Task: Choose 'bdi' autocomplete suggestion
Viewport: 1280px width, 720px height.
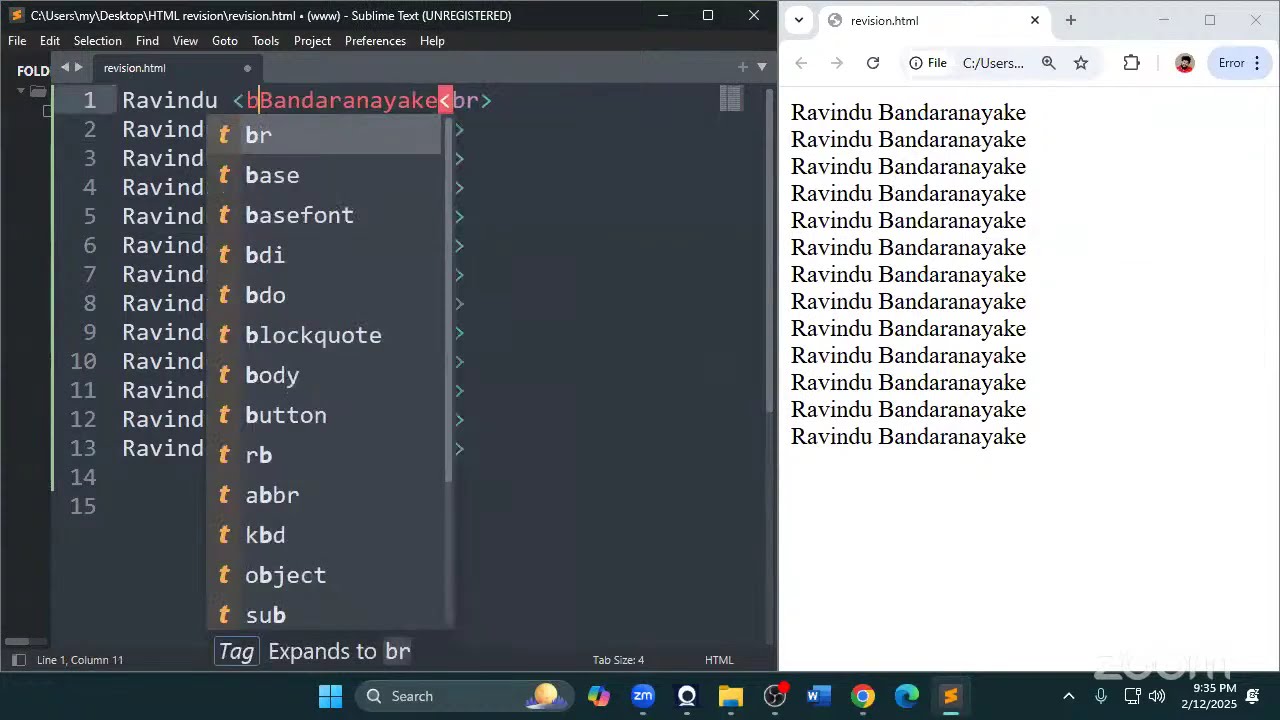Action: [x=324, y=255]
